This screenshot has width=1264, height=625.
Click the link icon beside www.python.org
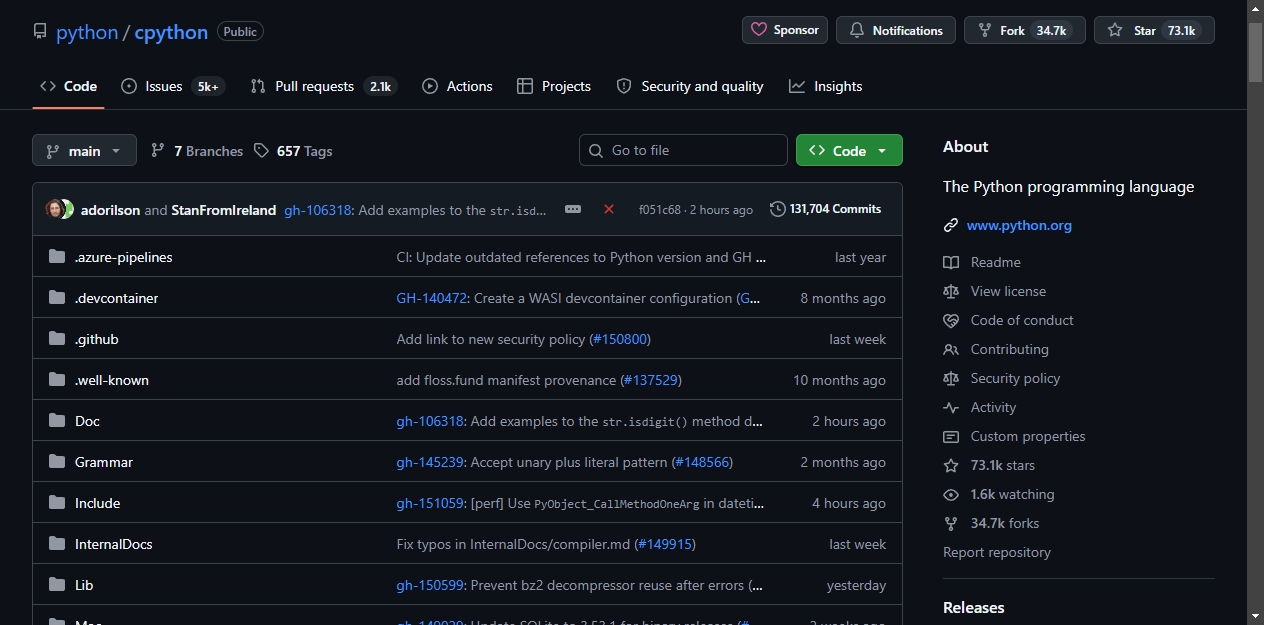tap(951, 226)
